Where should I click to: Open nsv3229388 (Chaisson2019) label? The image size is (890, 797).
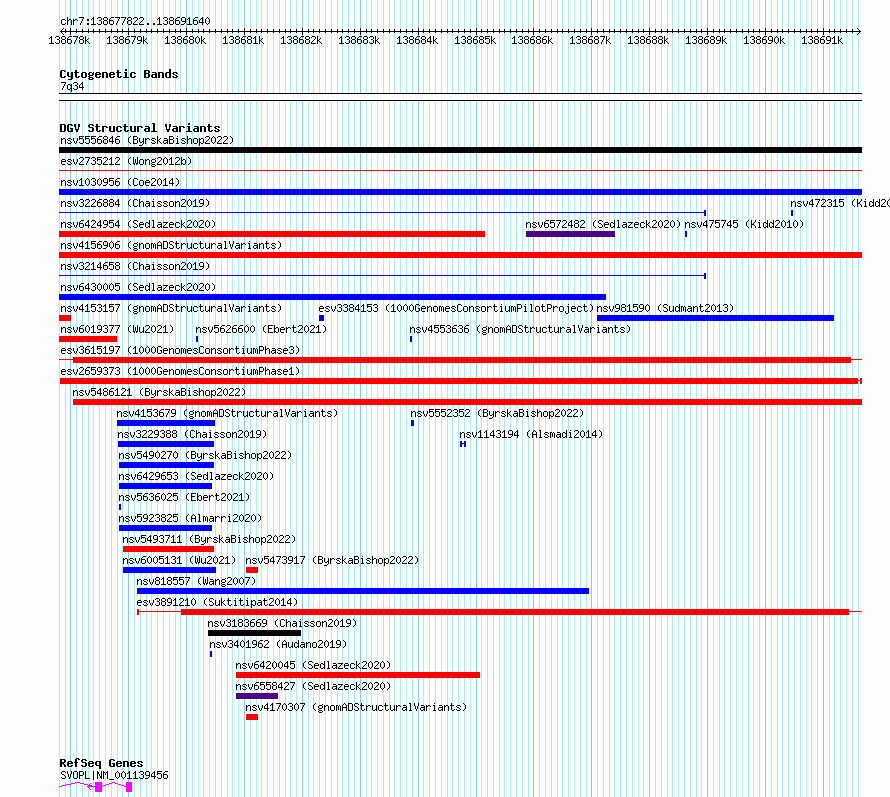tap(192, 434)
